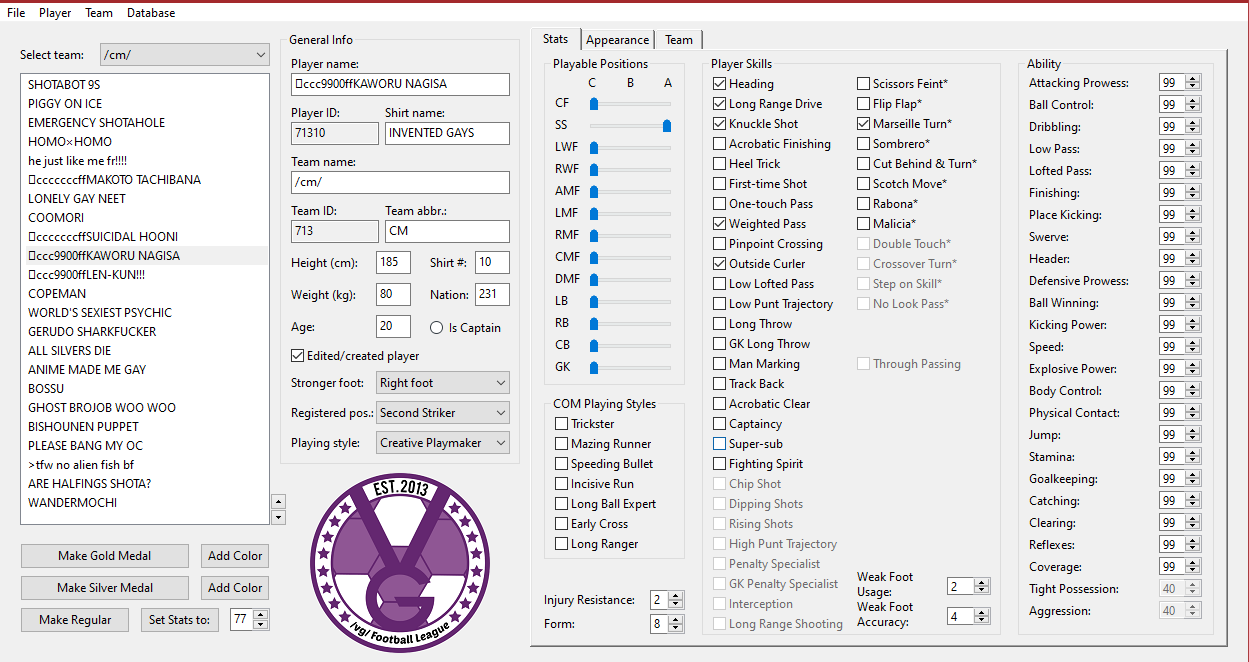Click the Player name input field
Screen dimensions: 1249x662
(x=400, y=84)
